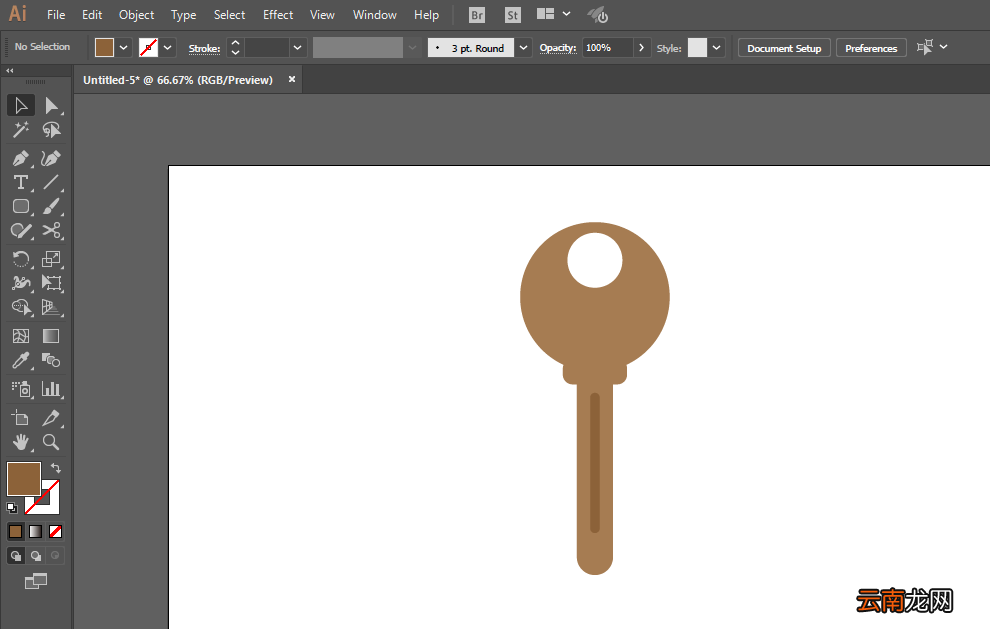Select the Scale tool
Viewport: 990px width, 629px height.
point(51,259)
